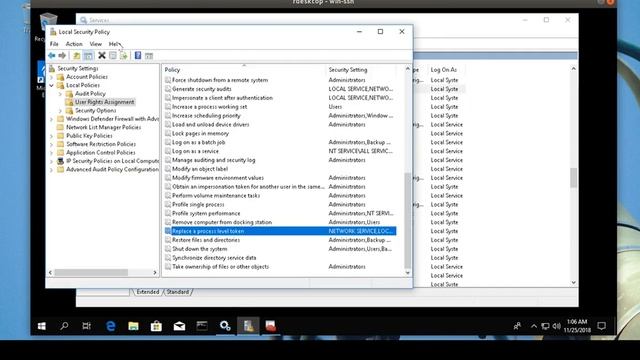
Task: Expand the Security Options tree node
Action: (x=60, y=111)
